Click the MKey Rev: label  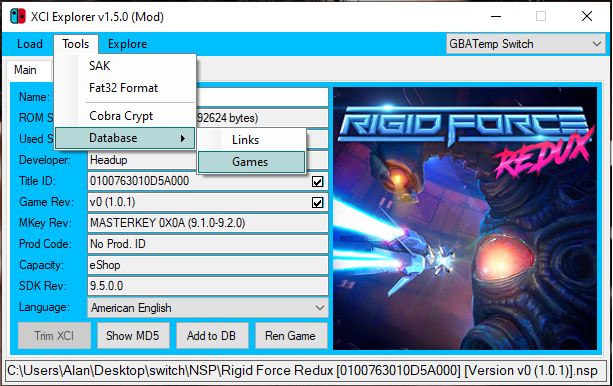[x=45, y=223]
